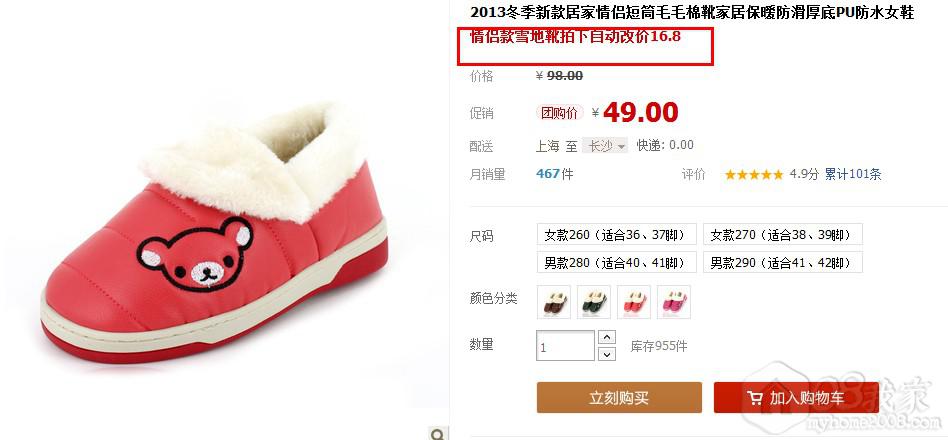Click the quantity input field
This screenshot has width=948, height=440.
tap(565, 346)
